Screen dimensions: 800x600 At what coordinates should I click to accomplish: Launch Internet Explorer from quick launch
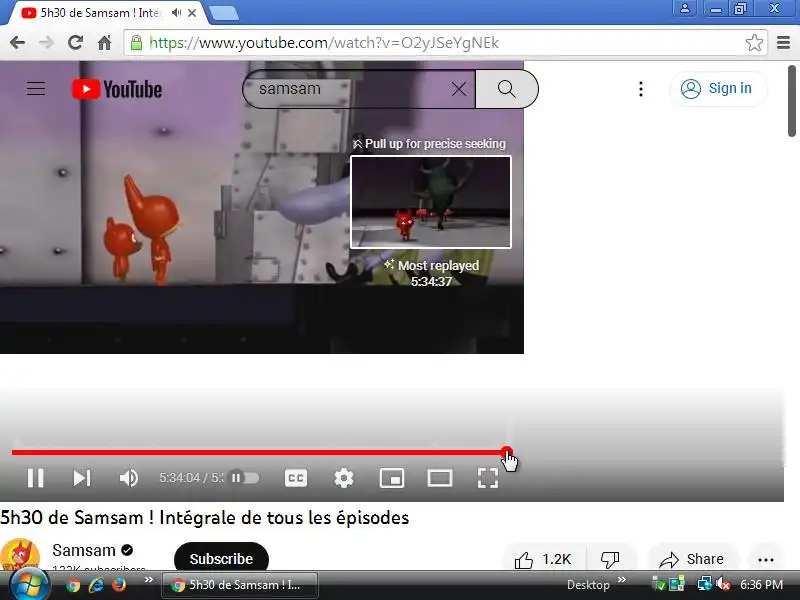click(x=96, y=585)
